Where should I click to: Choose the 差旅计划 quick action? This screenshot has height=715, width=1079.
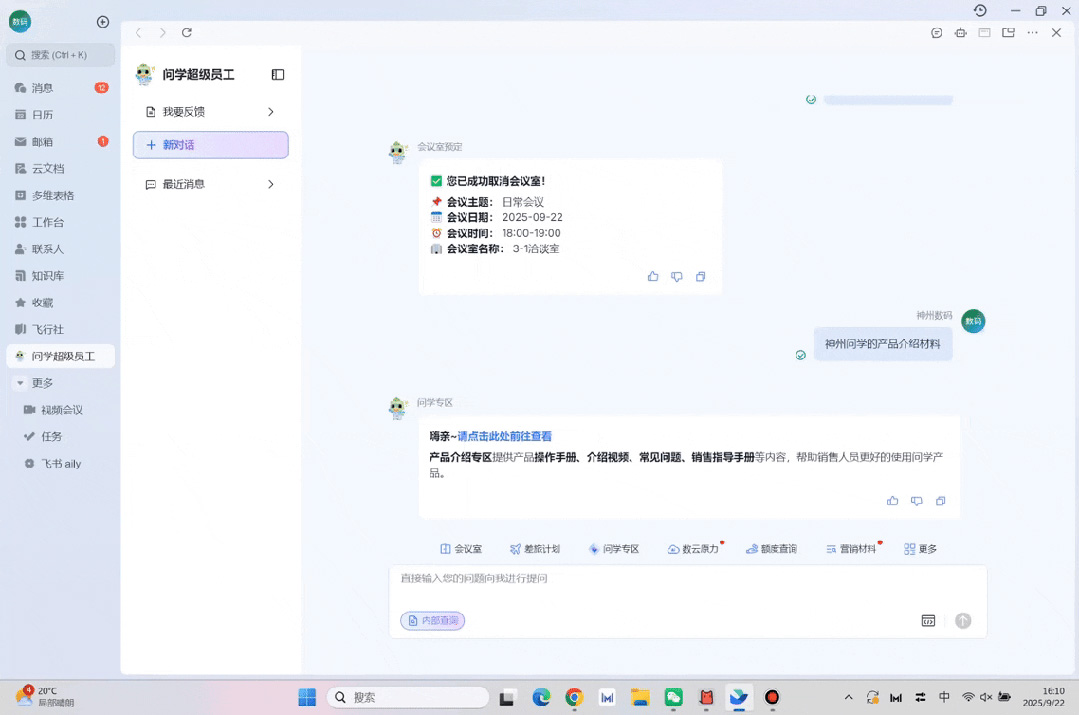click(x=535, y=549)
